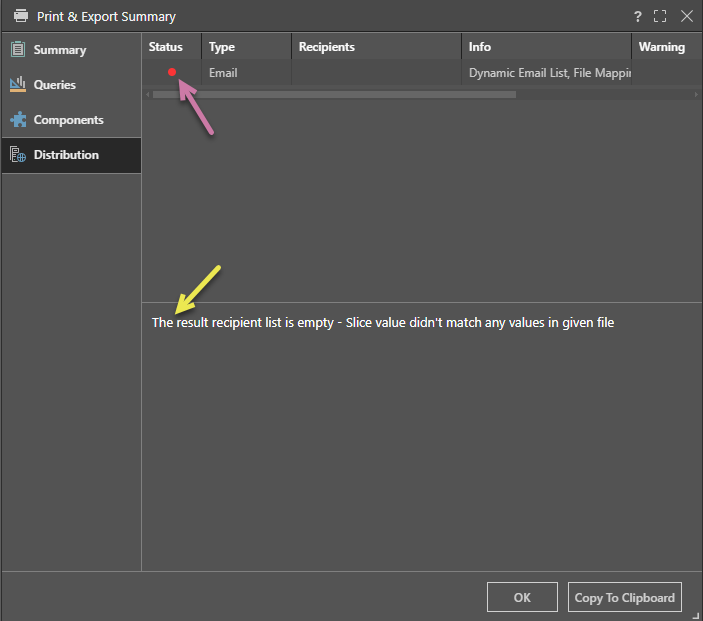Click the Summary clipboard icon
703x621 pixels.
(17, 50)
